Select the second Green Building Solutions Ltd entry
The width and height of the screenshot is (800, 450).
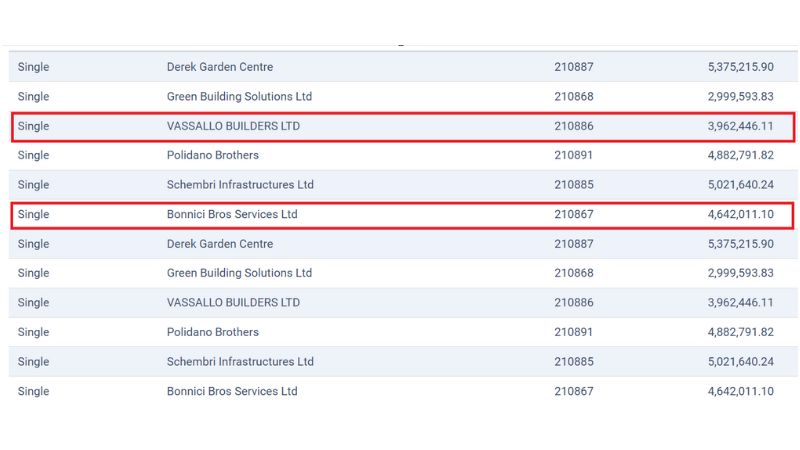(x=239, y=273)
